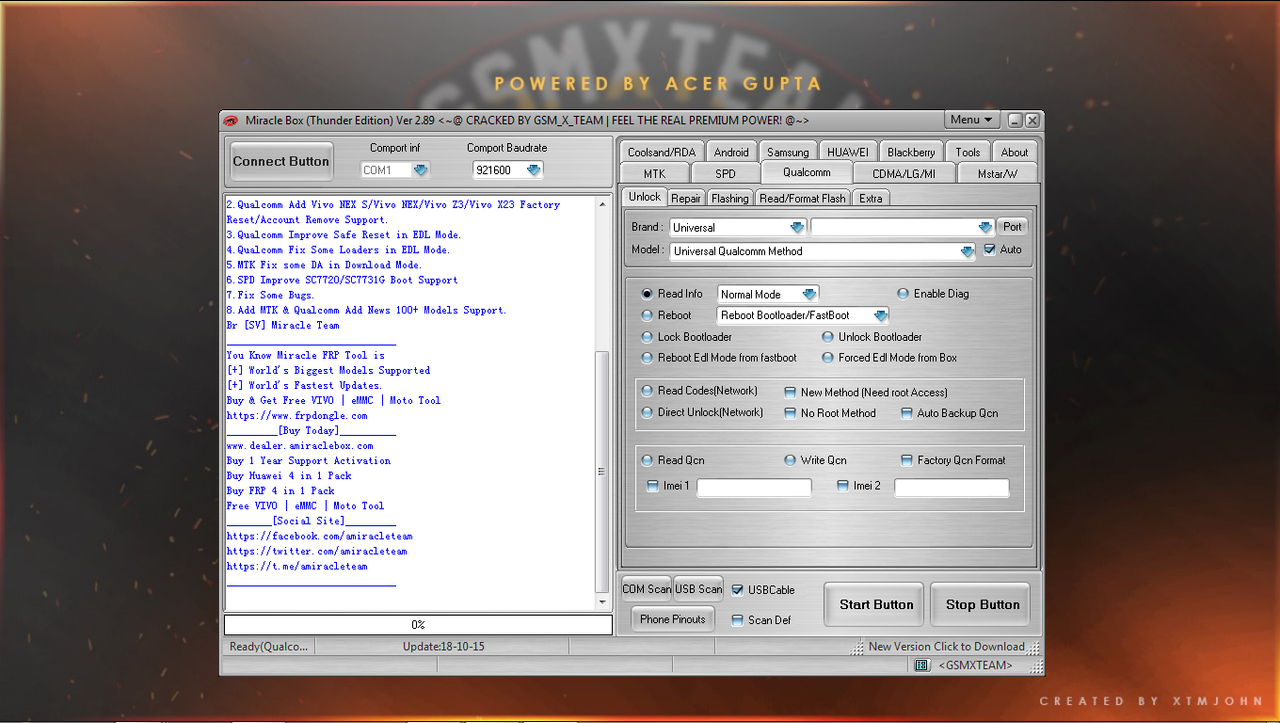Select Lock Bootloader option
The image size is (1280, 723).
tap(647, 337)
